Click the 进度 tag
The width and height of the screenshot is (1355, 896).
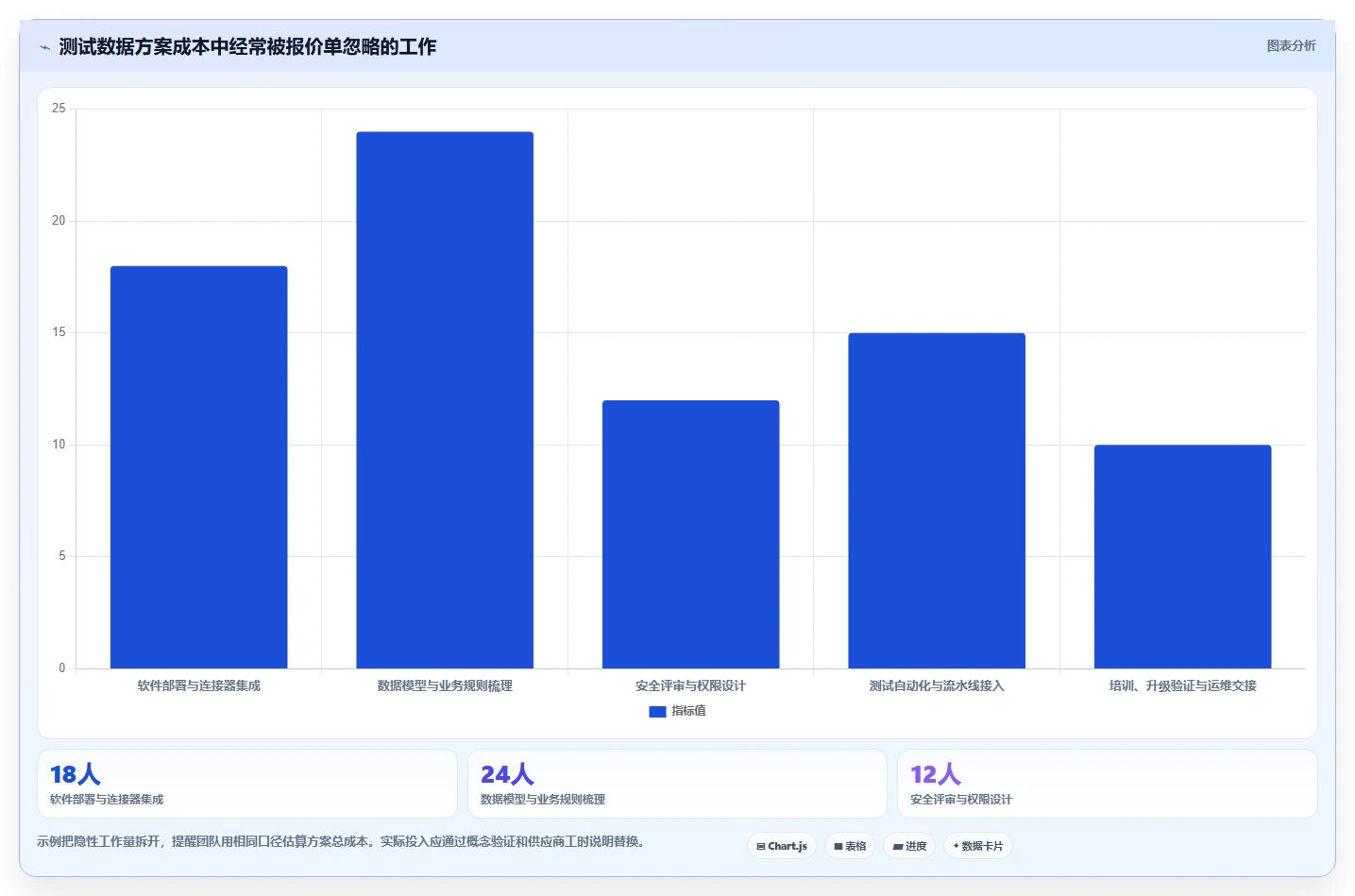pos(909,846)
